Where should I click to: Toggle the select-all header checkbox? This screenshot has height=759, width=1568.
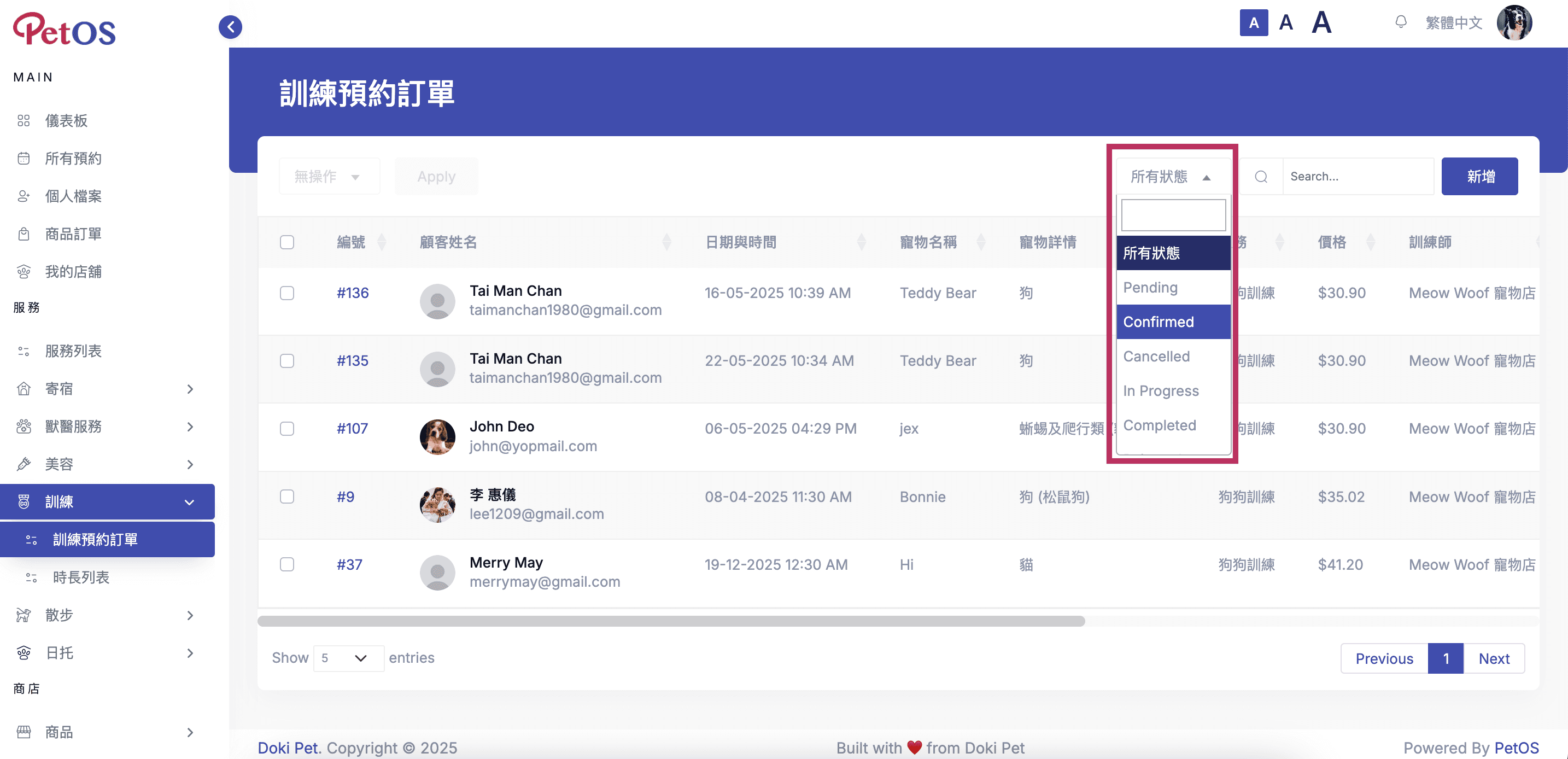click(x=286, y=242)
